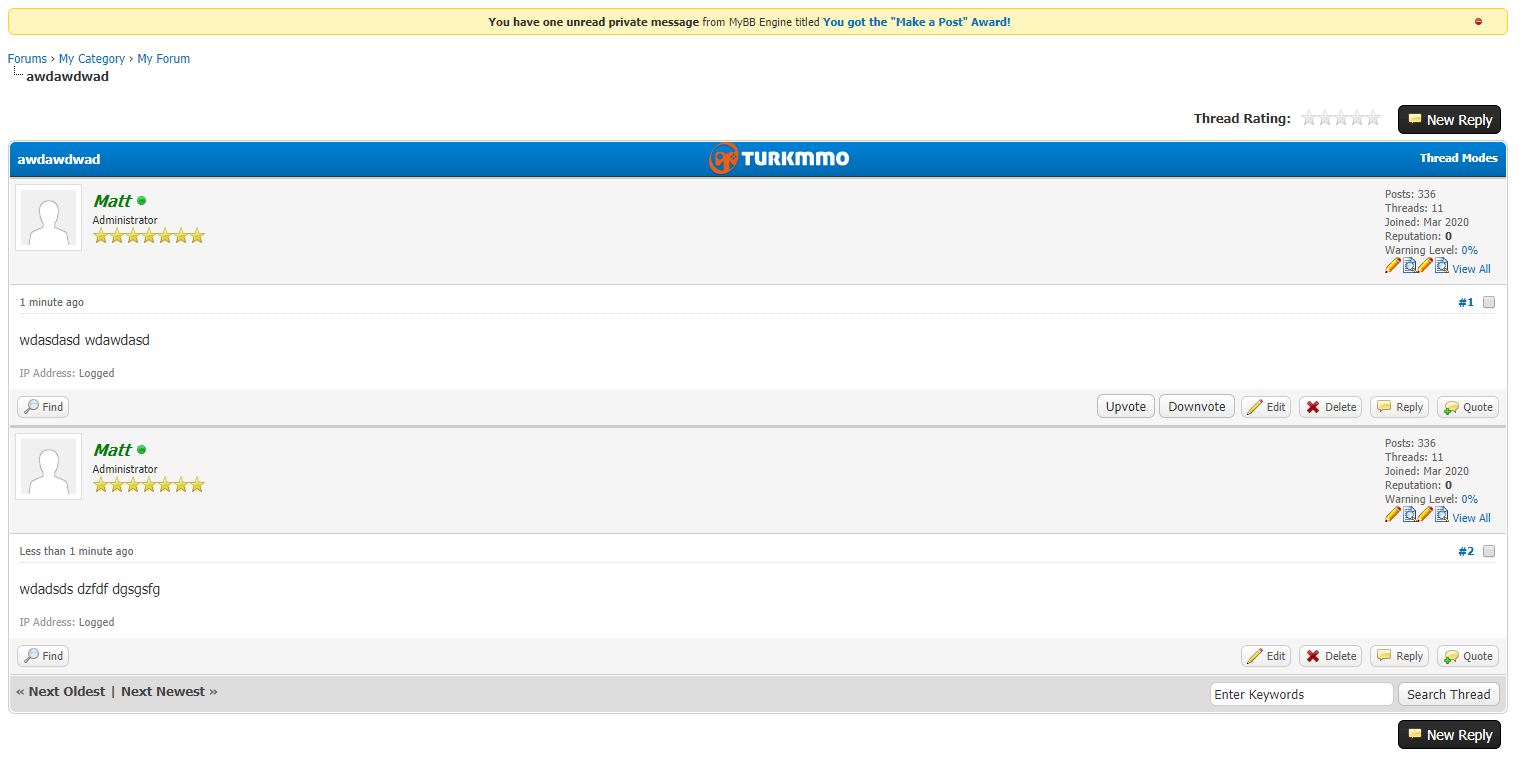The width and height of the screenshot is (1520, 765).
Task: Reply to post #2
Action: (x=1399, y=656)
